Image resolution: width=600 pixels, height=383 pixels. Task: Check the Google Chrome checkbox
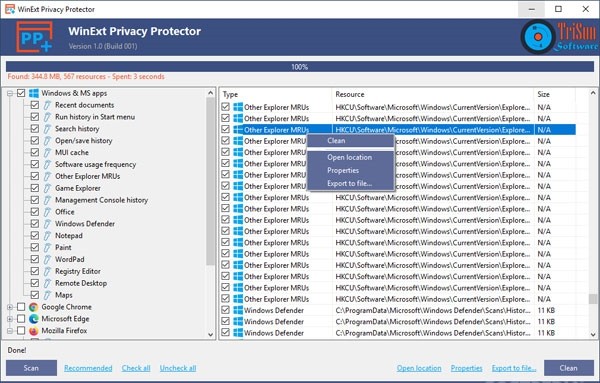21,307
